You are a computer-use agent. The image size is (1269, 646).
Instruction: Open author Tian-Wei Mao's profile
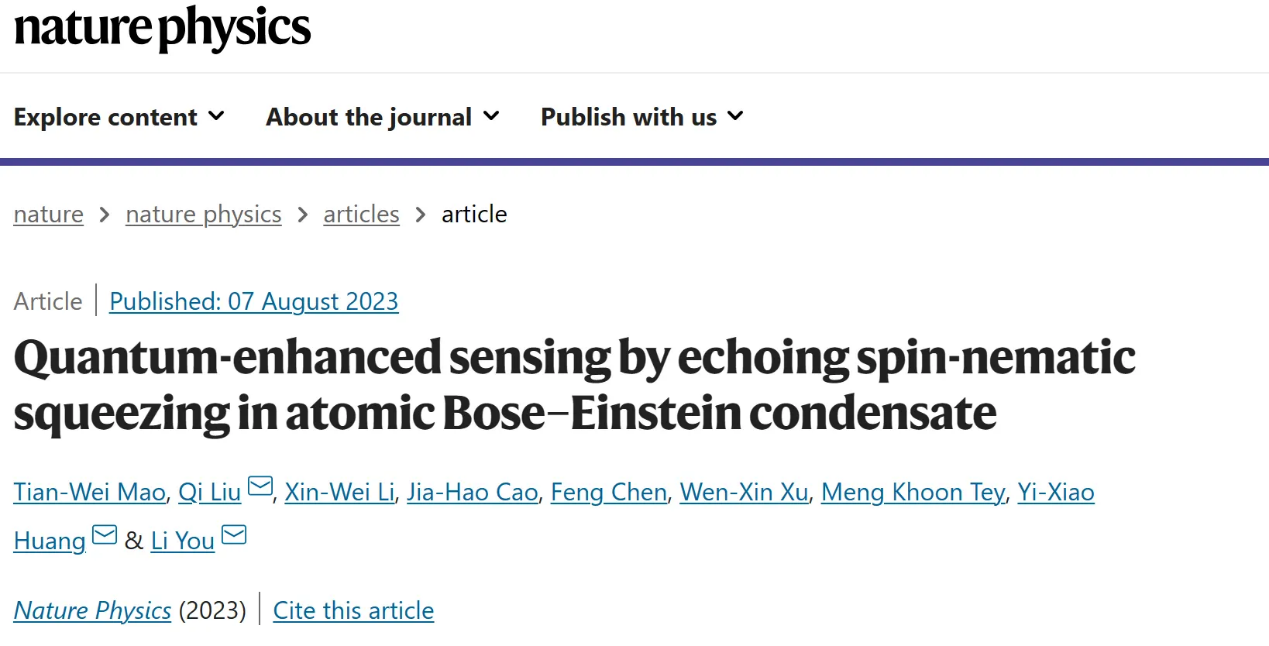[89, 492]
